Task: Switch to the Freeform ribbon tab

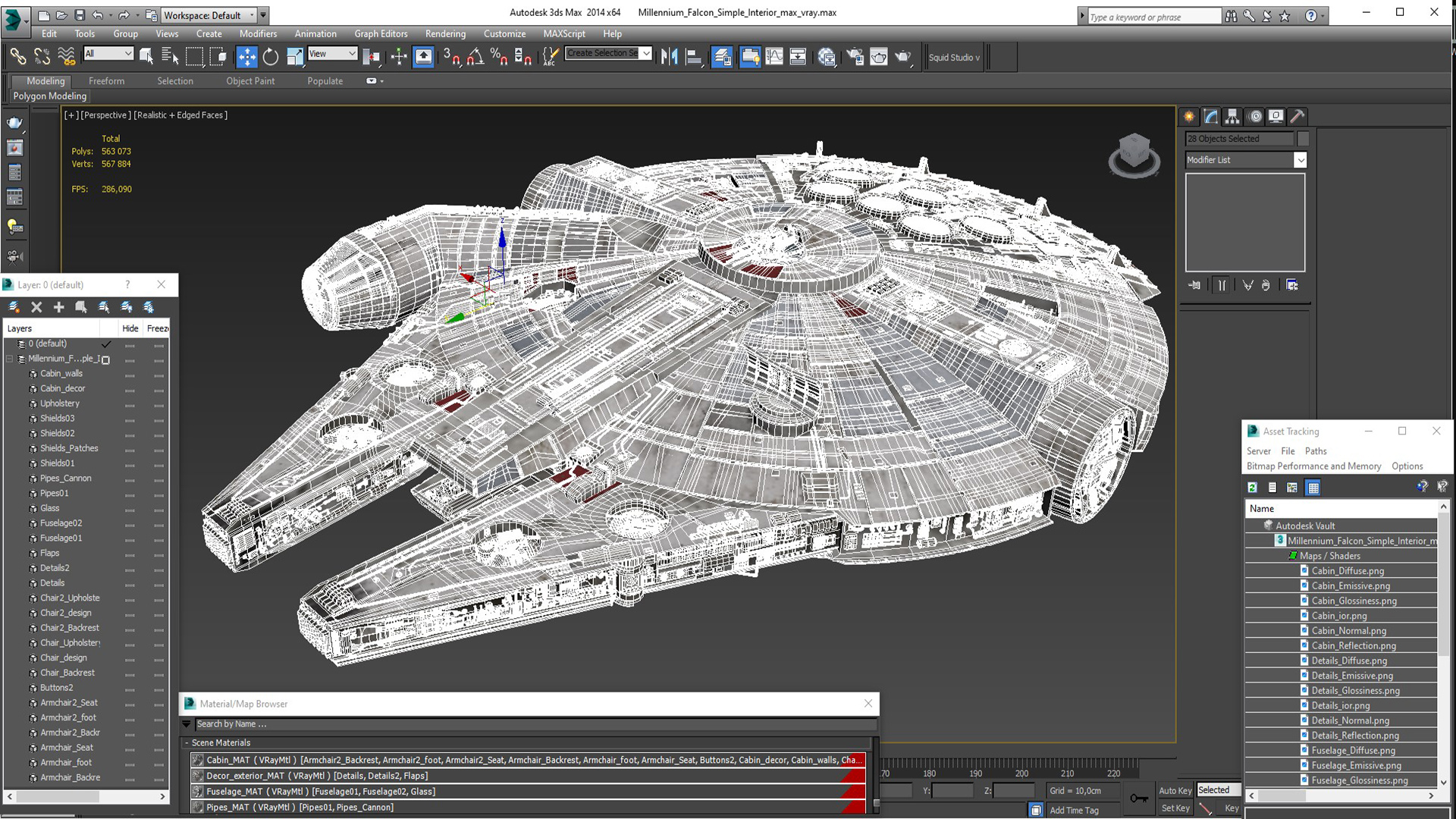Action: click(x=106, y=81)
